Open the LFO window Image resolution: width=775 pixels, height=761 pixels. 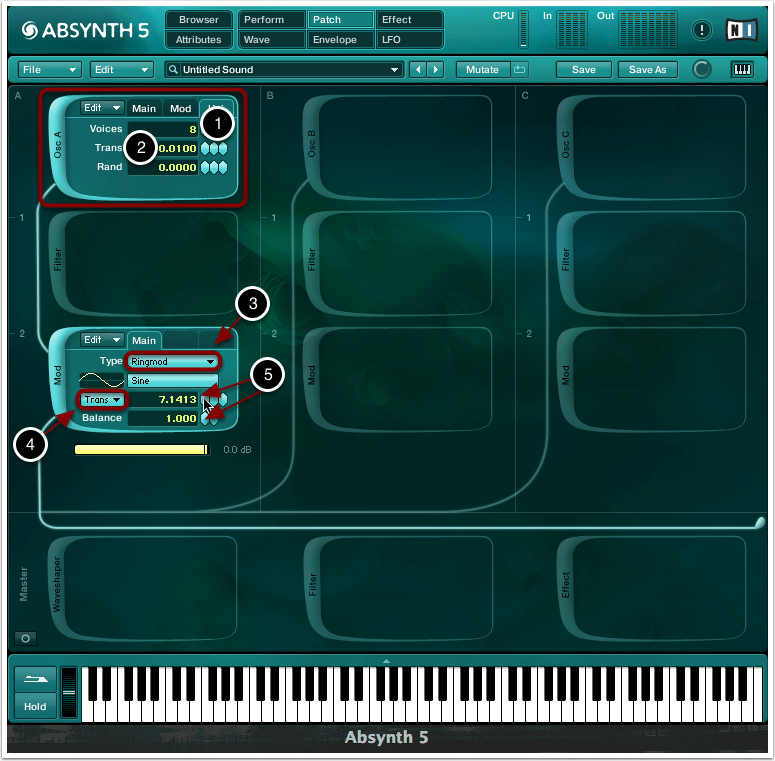(x=410, y=40)
